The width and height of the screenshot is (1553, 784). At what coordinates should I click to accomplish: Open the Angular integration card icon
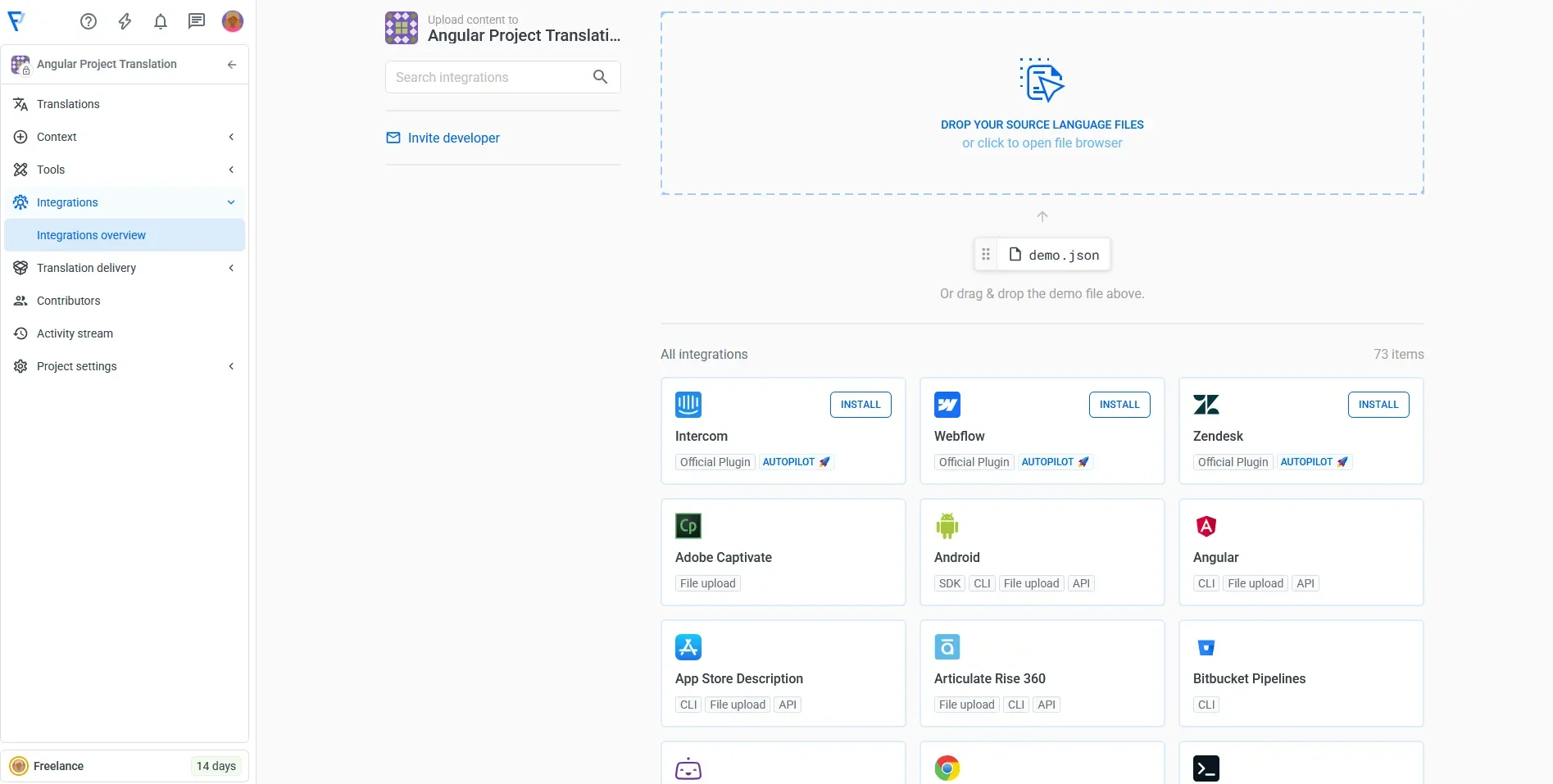pos(1206,526)
